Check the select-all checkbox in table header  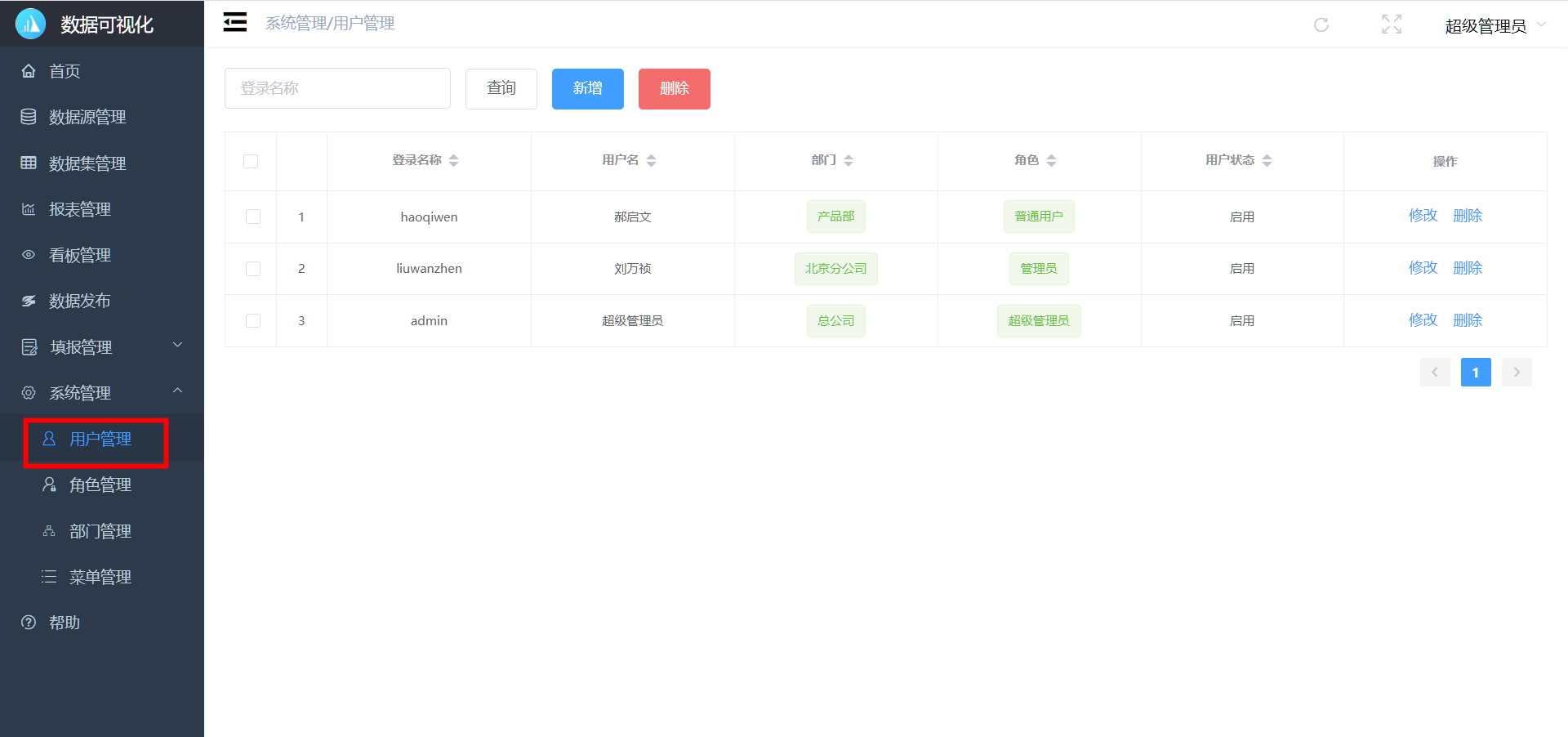[251, 161]
